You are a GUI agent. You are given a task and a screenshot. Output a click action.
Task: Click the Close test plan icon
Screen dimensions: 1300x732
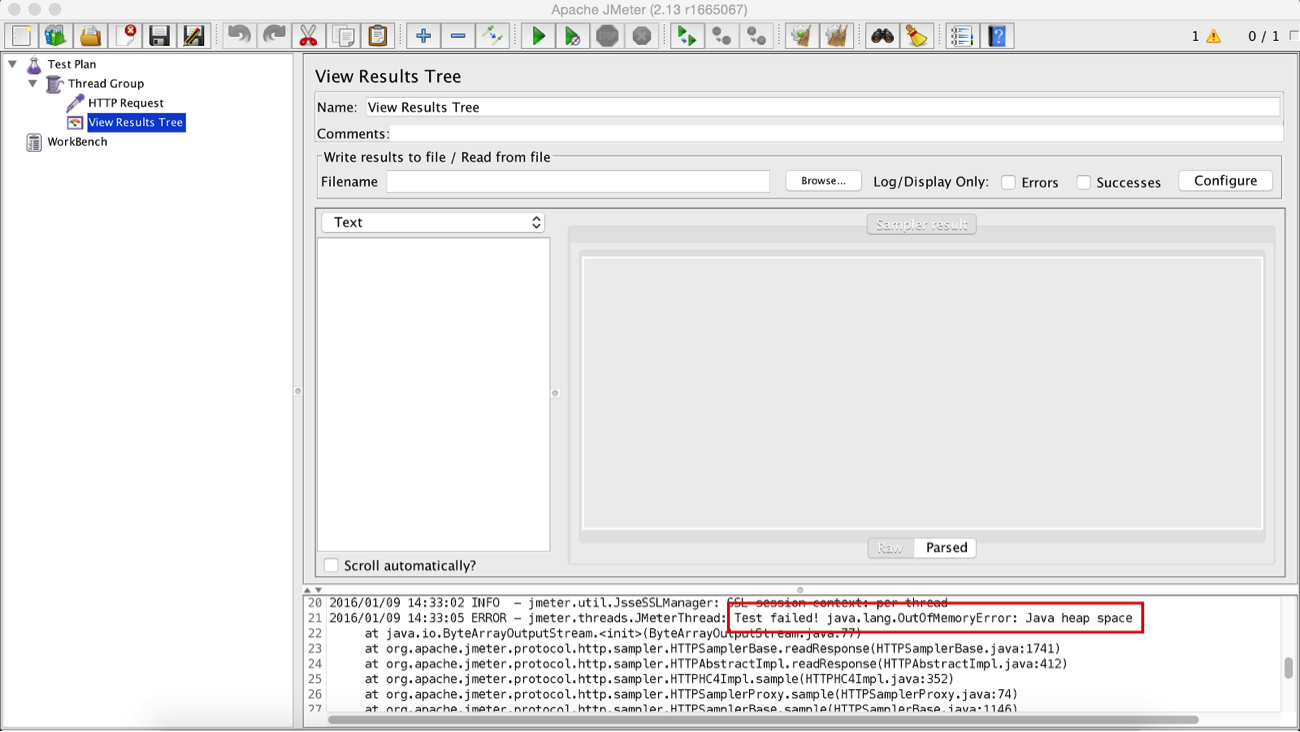(125, 37)
